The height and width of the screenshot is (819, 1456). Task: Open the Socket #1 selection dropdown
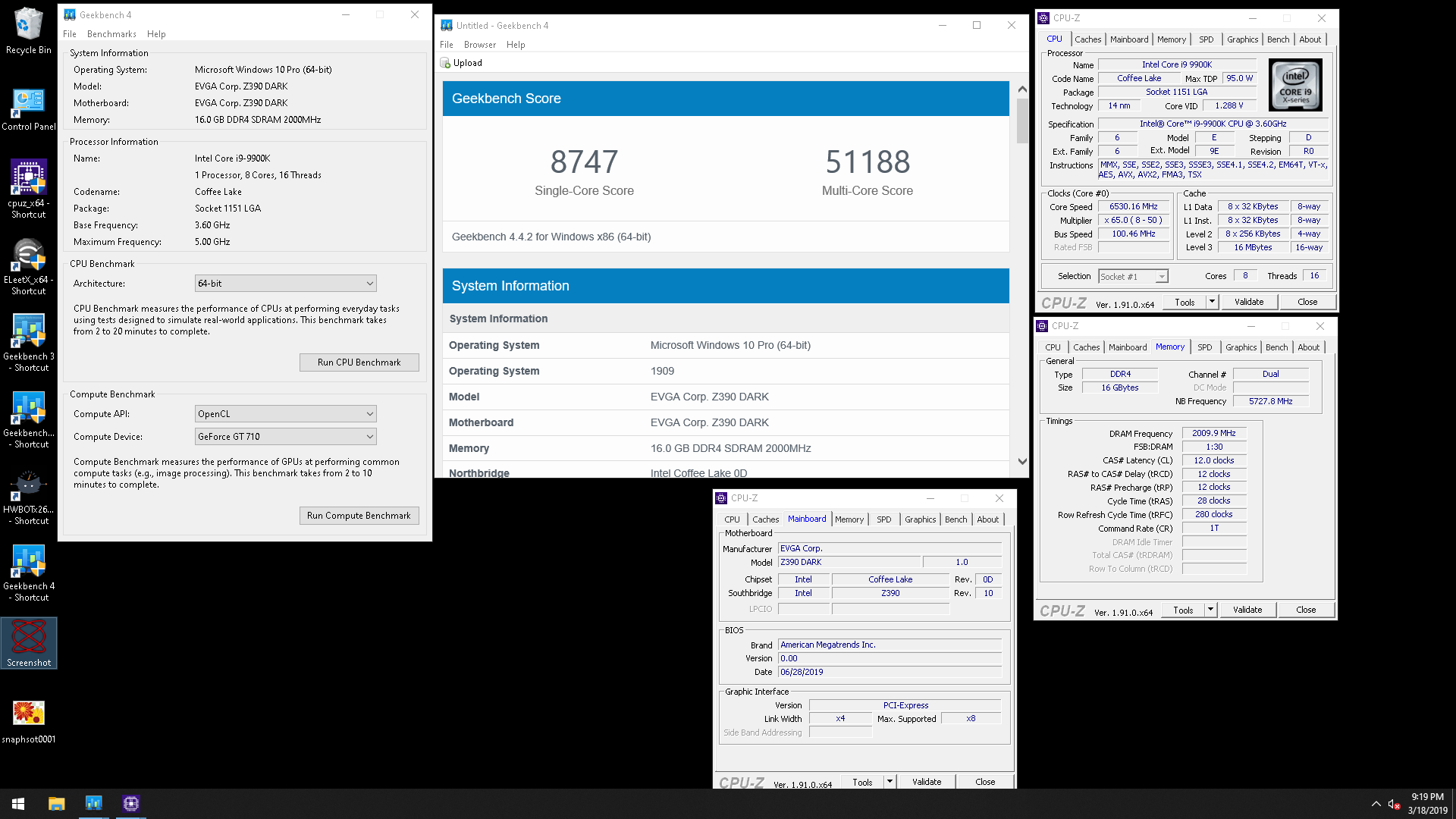(x=1133, y=277)
